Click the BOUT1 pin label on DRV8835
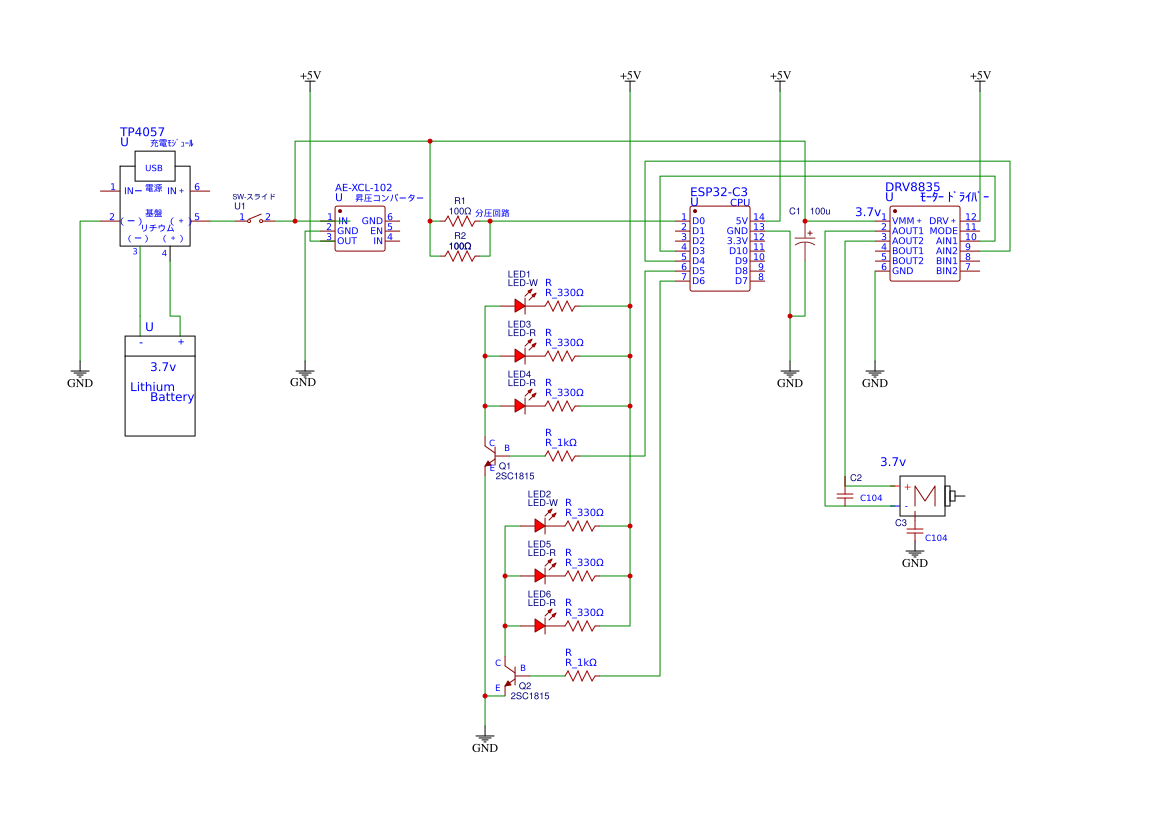This screenshot has height=827, width=1169. point(908,251)
